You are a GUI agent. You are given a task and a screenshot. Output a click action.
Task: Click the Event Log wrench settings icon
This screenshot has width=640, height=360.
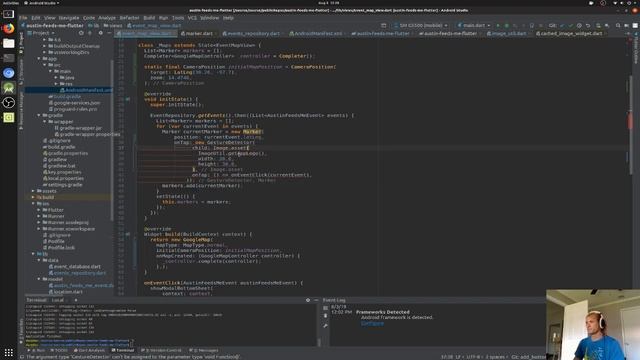(x=325, y=326)
